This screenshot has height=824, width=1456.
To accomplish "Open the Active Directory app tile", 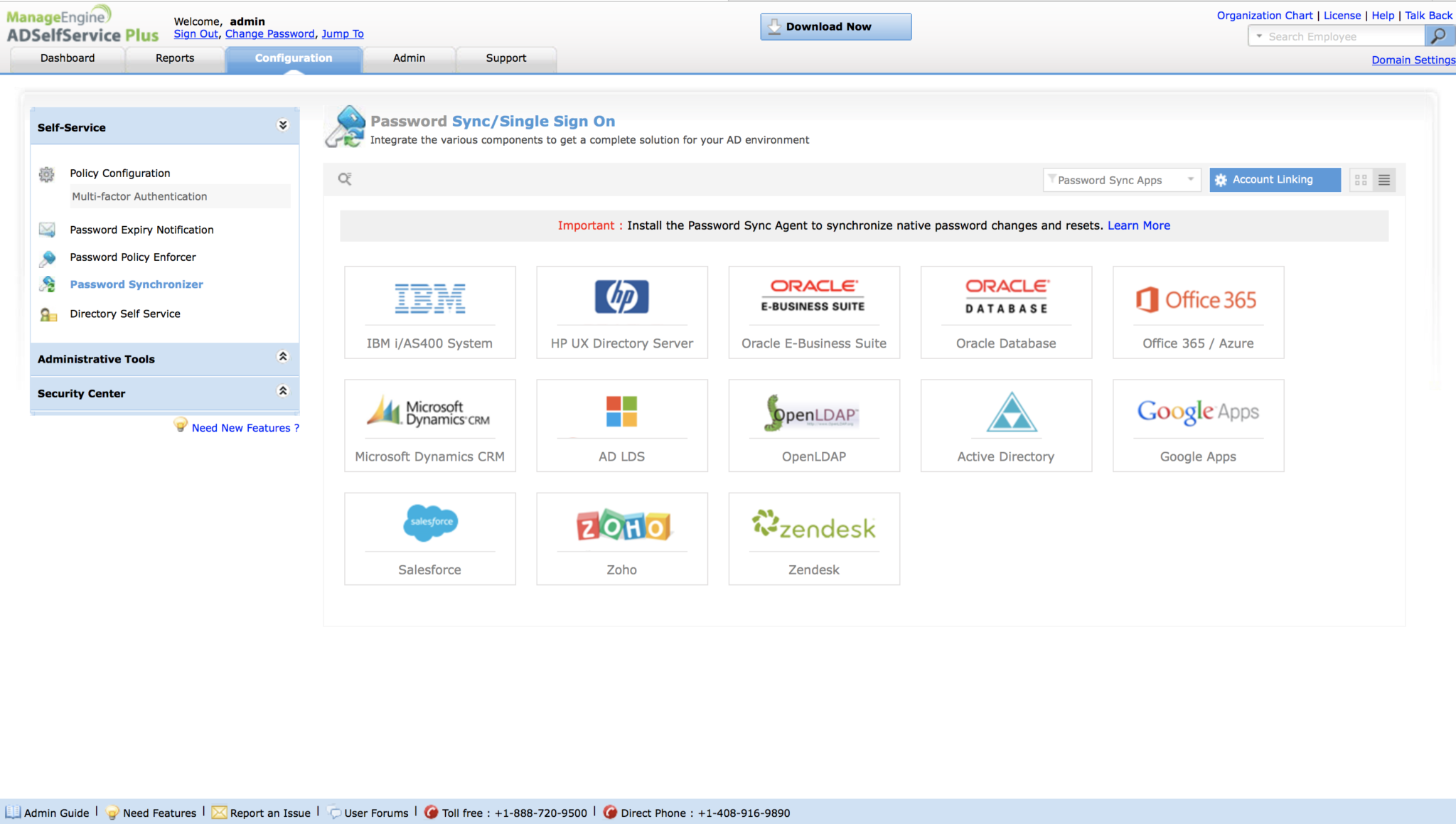I will pos(1005,425).
